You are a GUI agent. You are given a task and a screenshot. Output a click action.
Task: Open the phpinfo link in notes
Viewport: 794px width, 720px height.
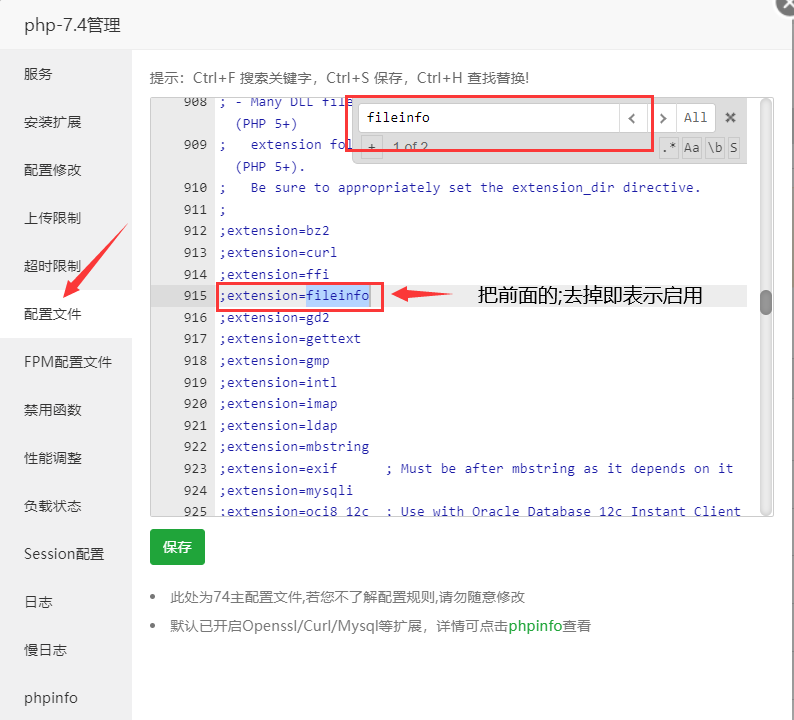(x=535, y=626)
